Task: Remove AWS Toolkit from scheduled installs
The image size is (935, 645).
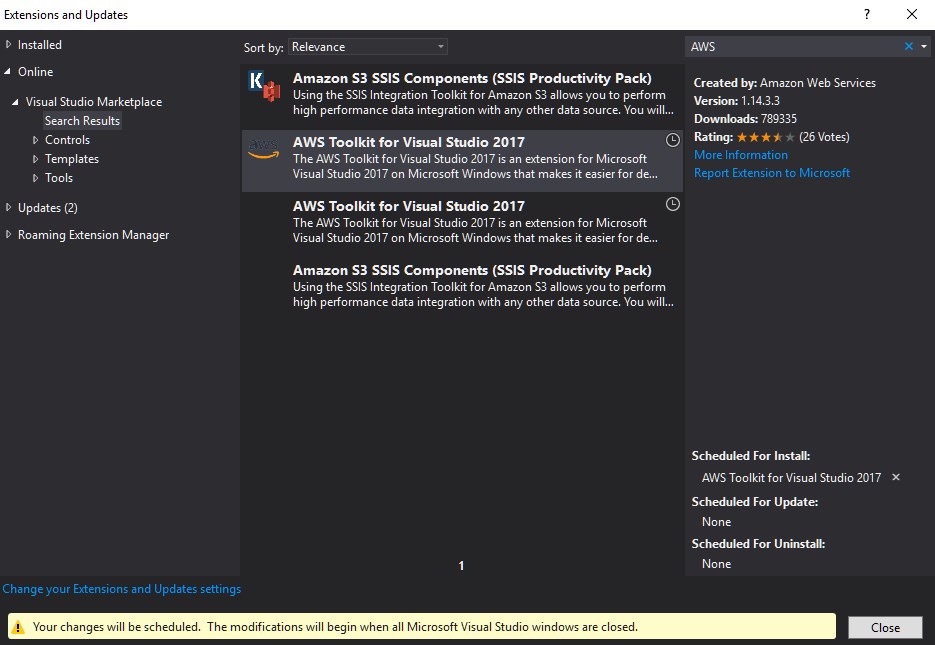Action: click(896, 477)
